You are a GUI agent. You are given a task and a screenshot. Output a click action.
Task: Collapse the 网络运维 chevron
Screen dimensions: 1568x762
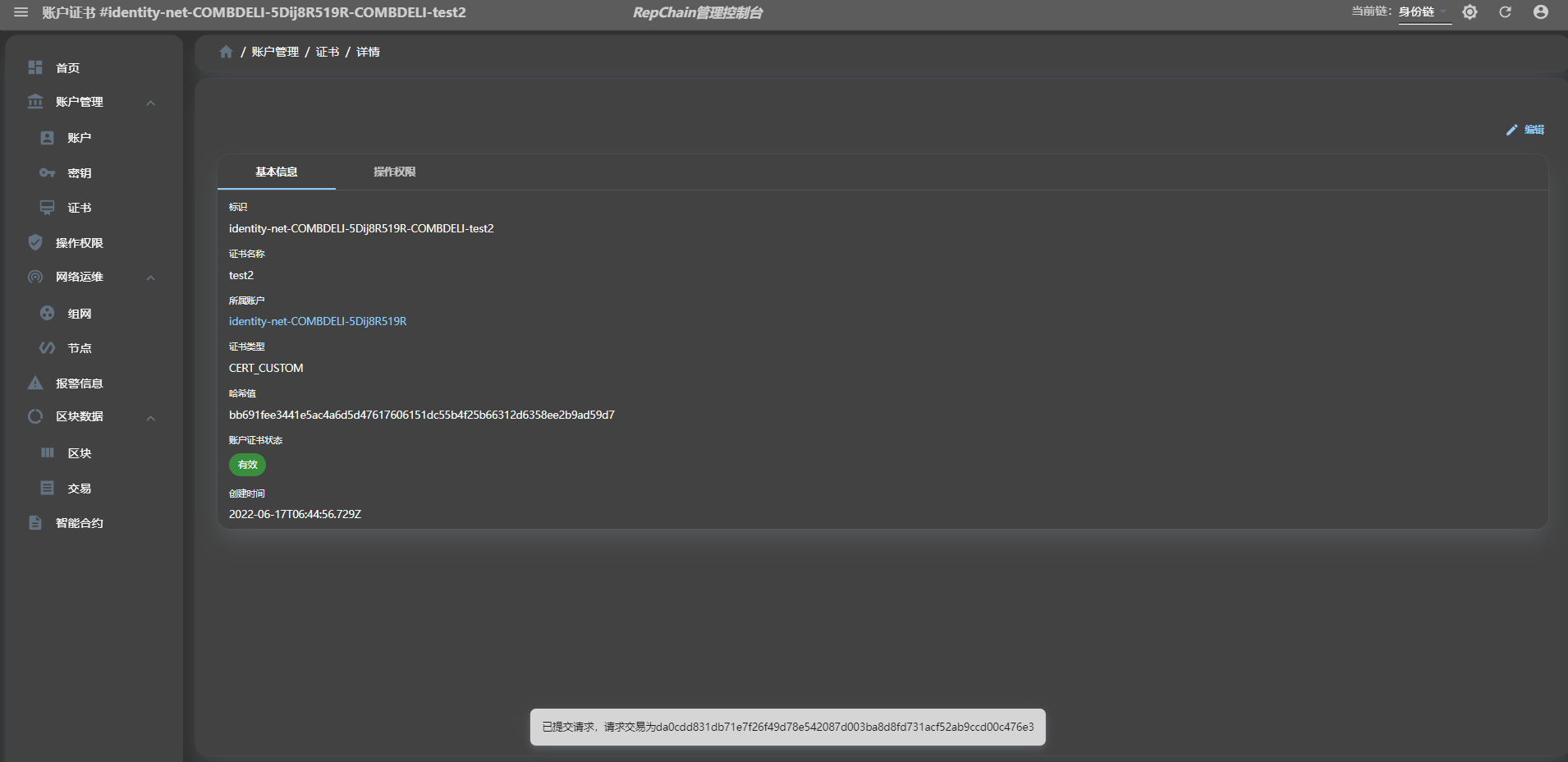[x=151, y=278]
